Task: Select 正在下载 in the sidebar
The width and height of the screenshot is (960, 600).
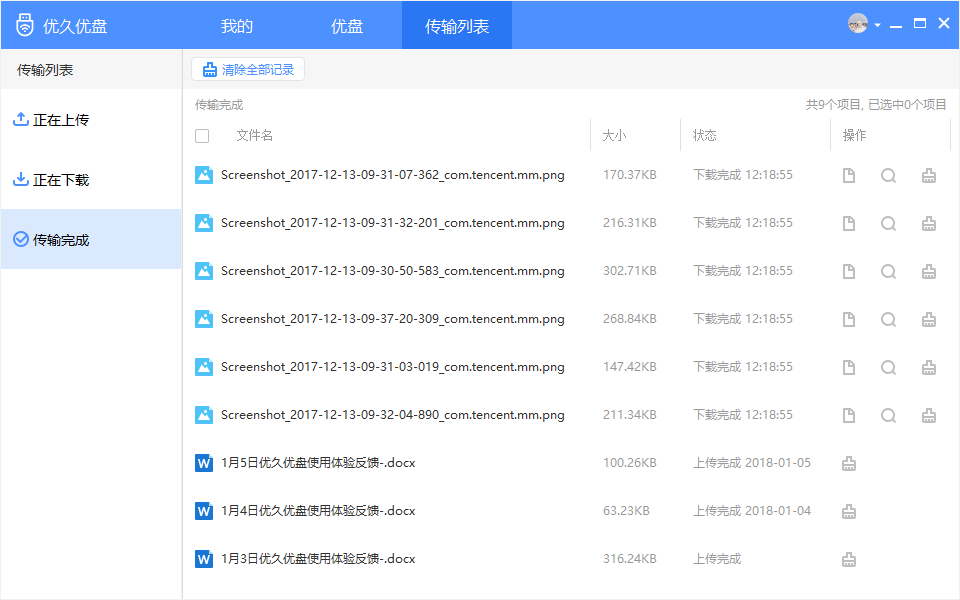Action: (x=91, y=180)
